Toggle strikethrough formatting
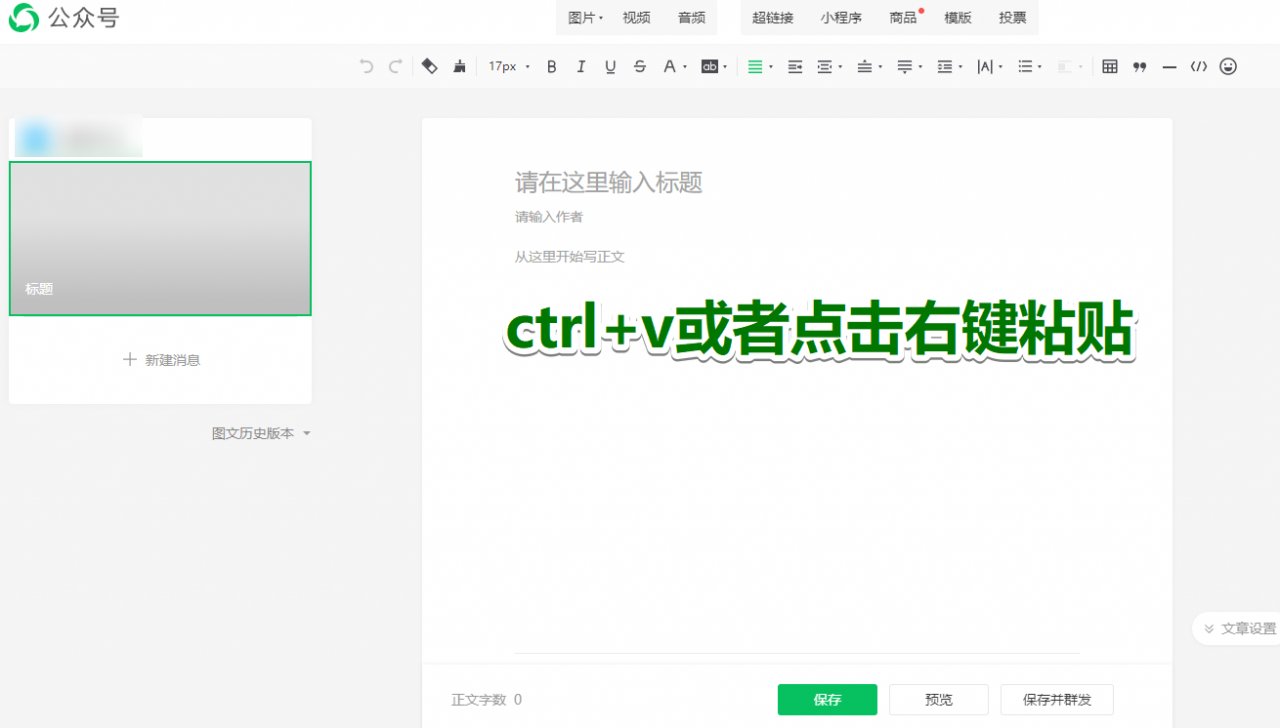Viewport: 1280px width, 728px height. (x=639, y=66)
